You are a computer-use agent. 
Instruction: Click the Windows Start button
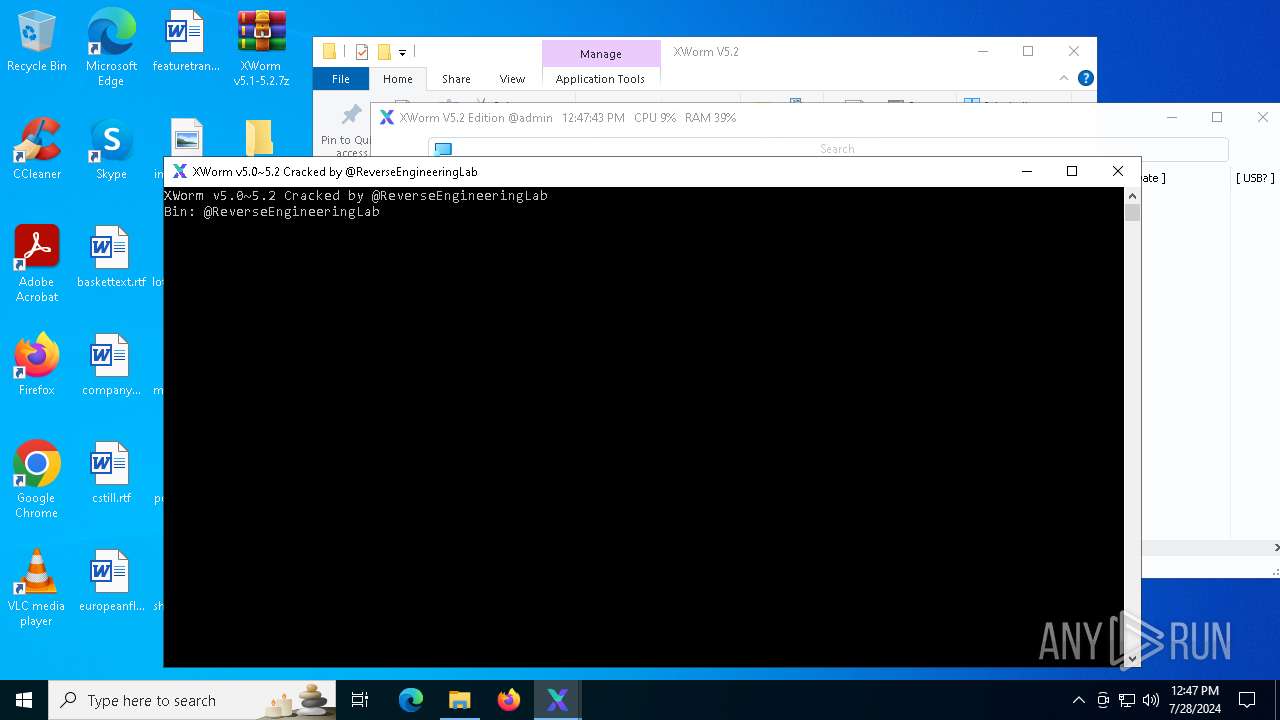[x=24, y=700]
